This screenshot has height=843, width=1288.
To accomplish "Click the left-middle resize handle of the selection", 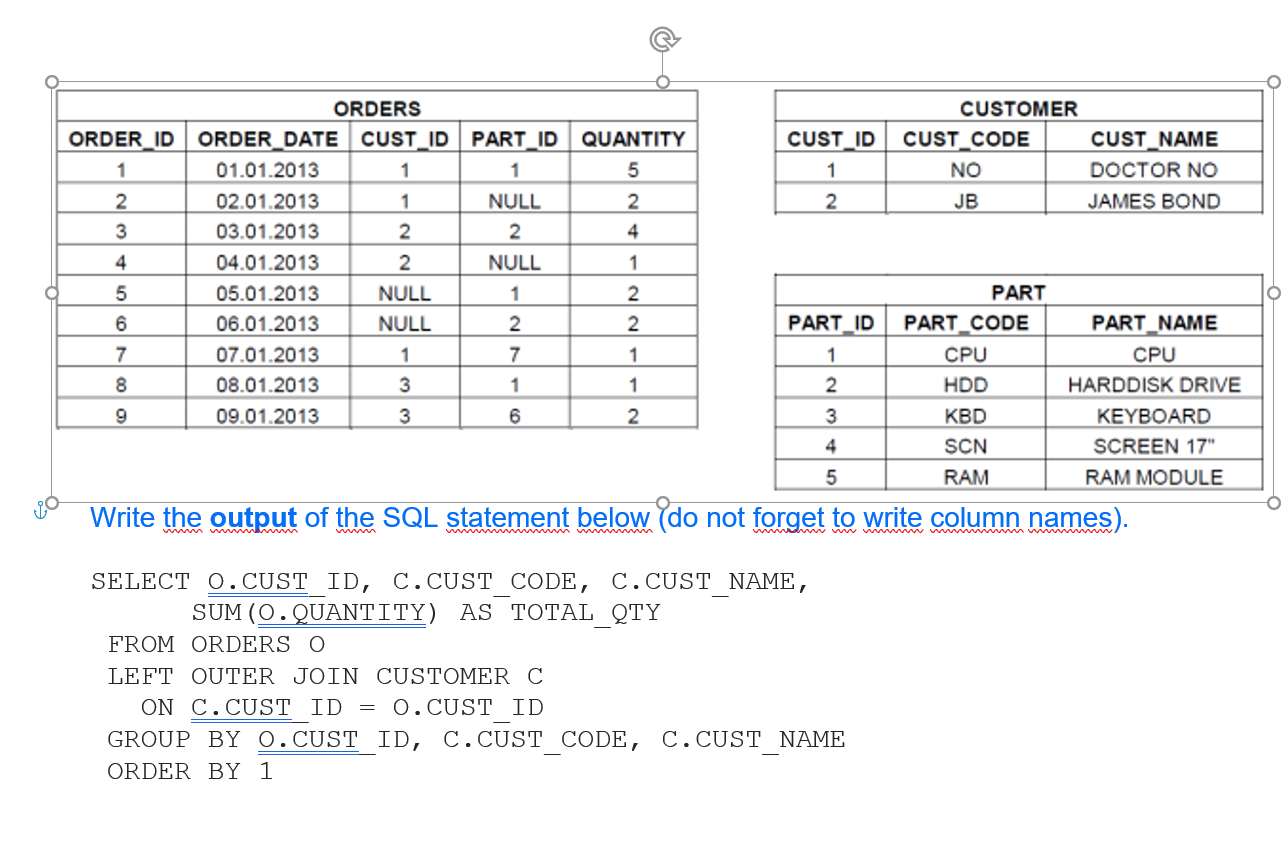I will (x=50, y=293).
